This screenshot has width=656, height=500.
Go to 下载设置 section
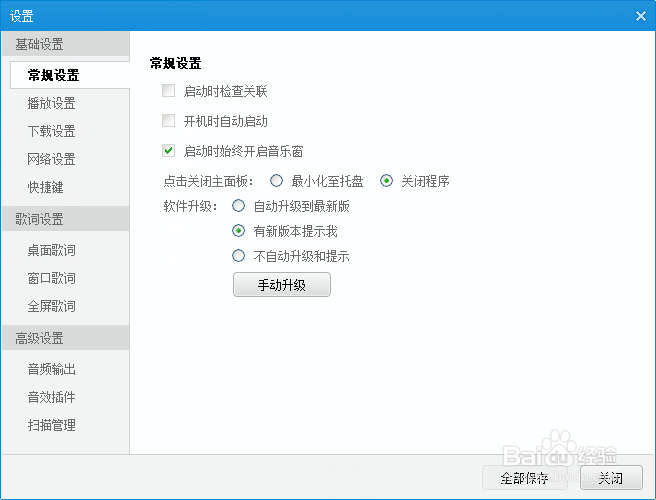coord(51,131)
